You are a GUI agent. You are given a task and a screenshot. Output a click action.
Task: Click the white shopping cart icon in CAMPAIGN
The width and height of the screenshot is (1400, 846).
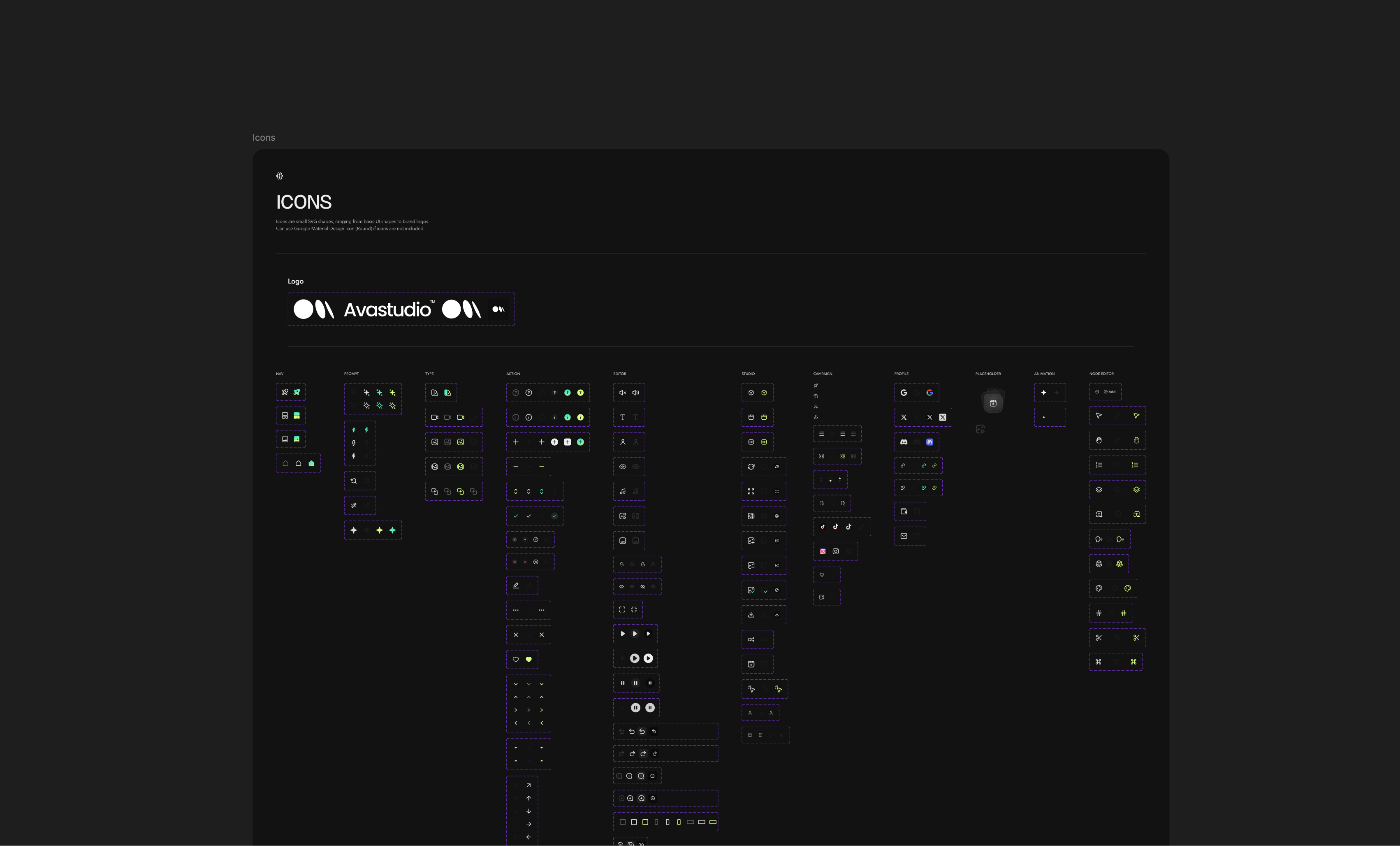[x=822, y=575]
